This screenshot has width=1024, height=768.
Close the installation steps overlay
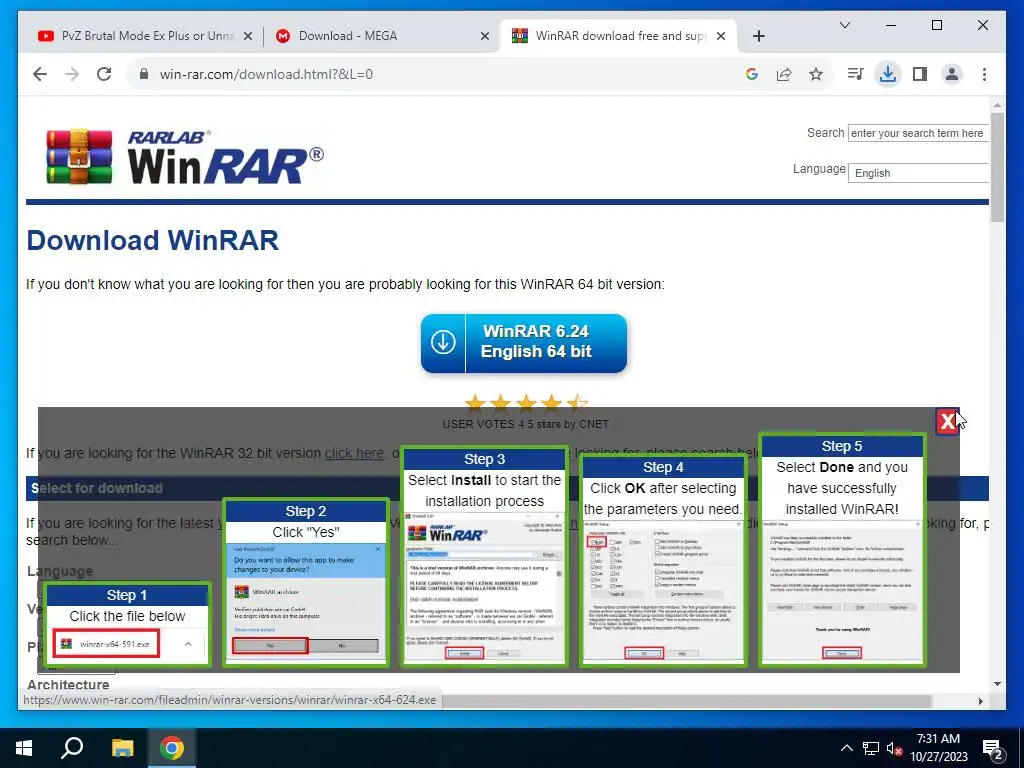(x=947, y=422)
